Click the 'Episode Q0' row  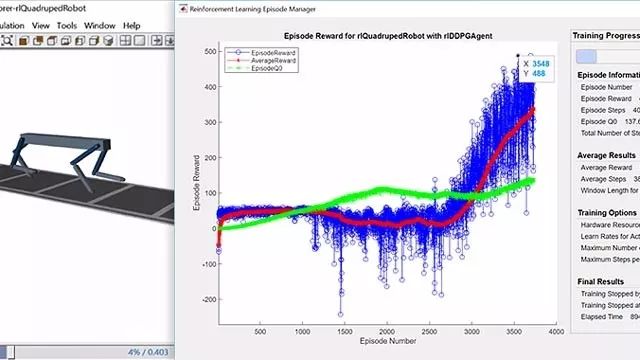[x=610, y=121]
